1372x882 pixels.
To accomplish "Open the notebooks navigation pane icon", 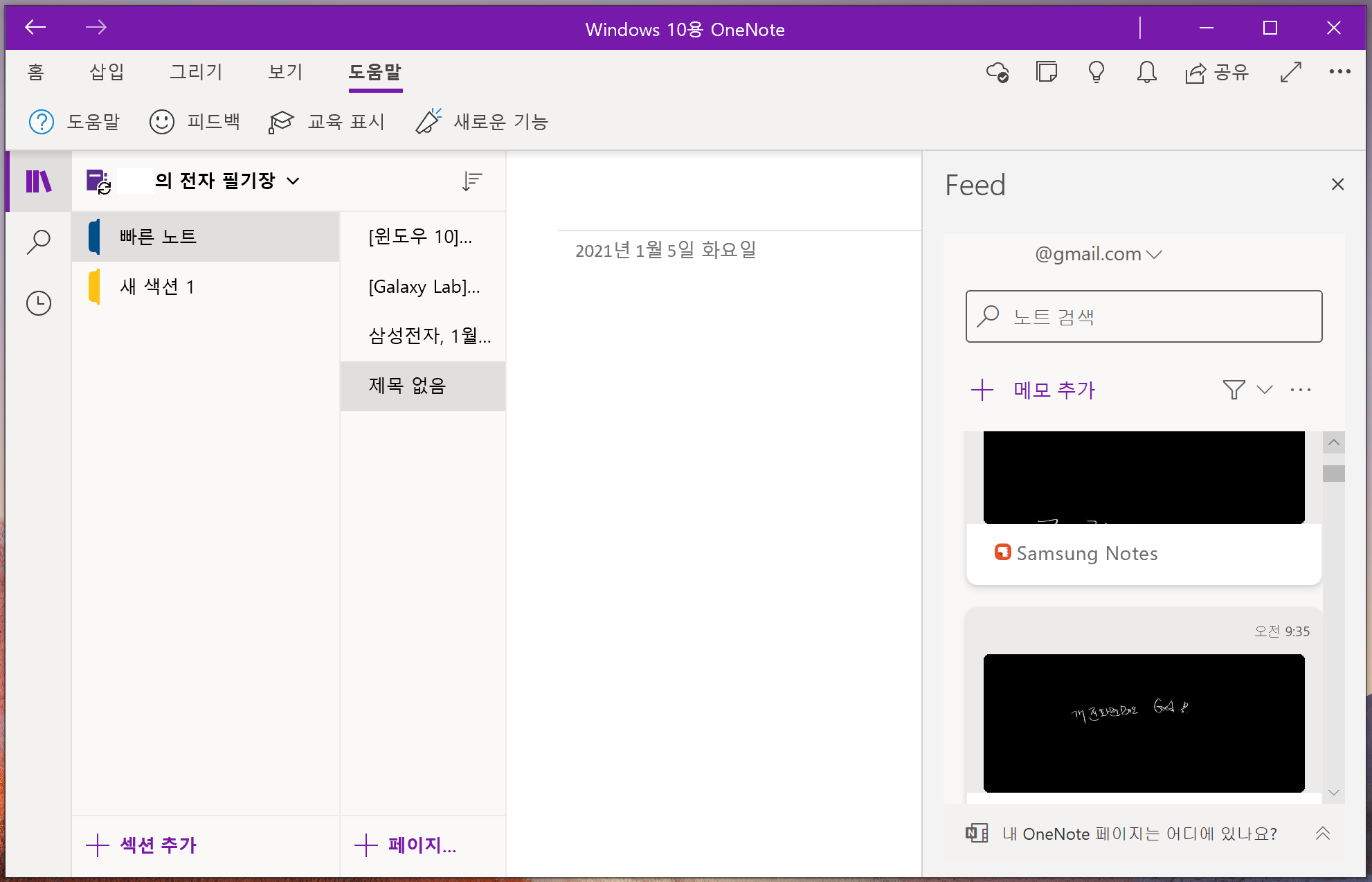I will (x=38, y=181).
